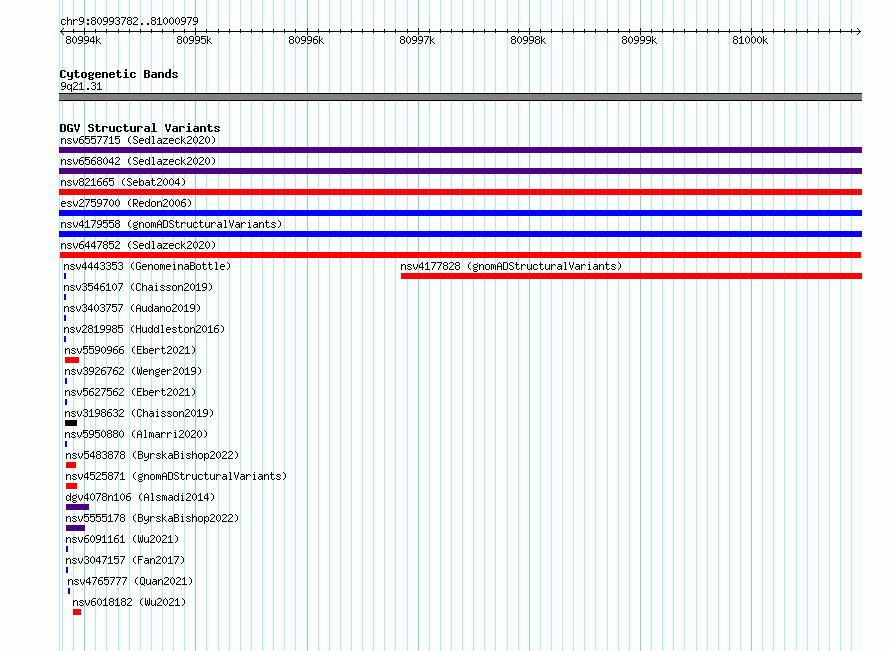The width and height of the screenshot is (890, 651).
Task: Click nsv4765777 (Quan2021) label
Action: click(130, 581)
